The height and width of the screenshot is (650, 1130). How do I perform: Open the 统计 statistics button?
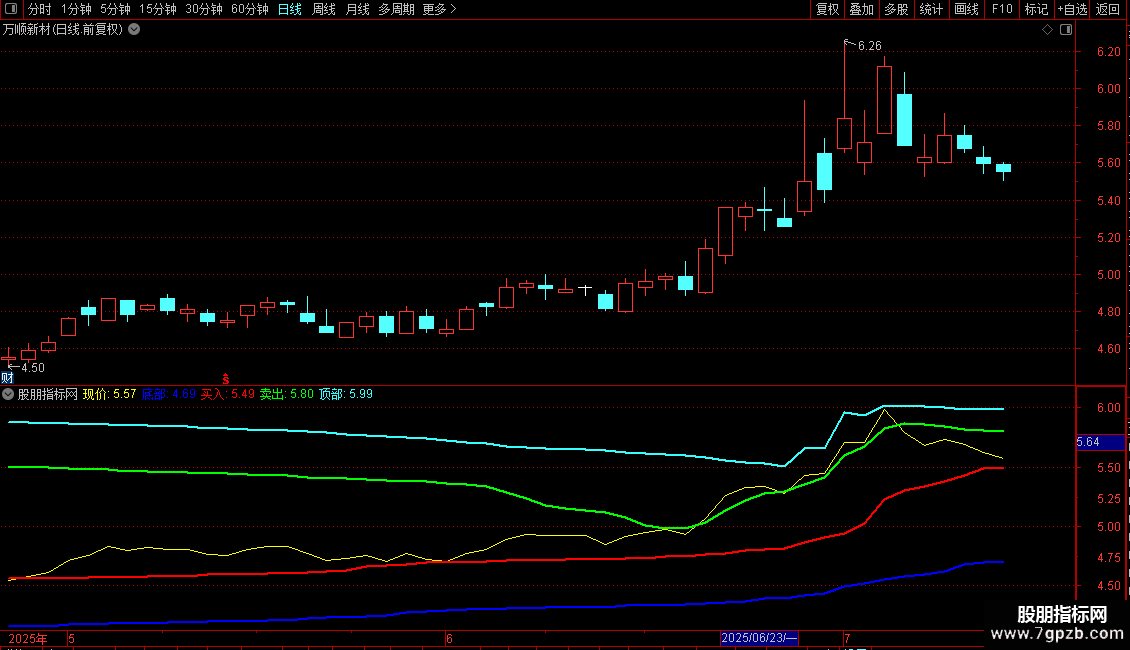tap(930, 9)
